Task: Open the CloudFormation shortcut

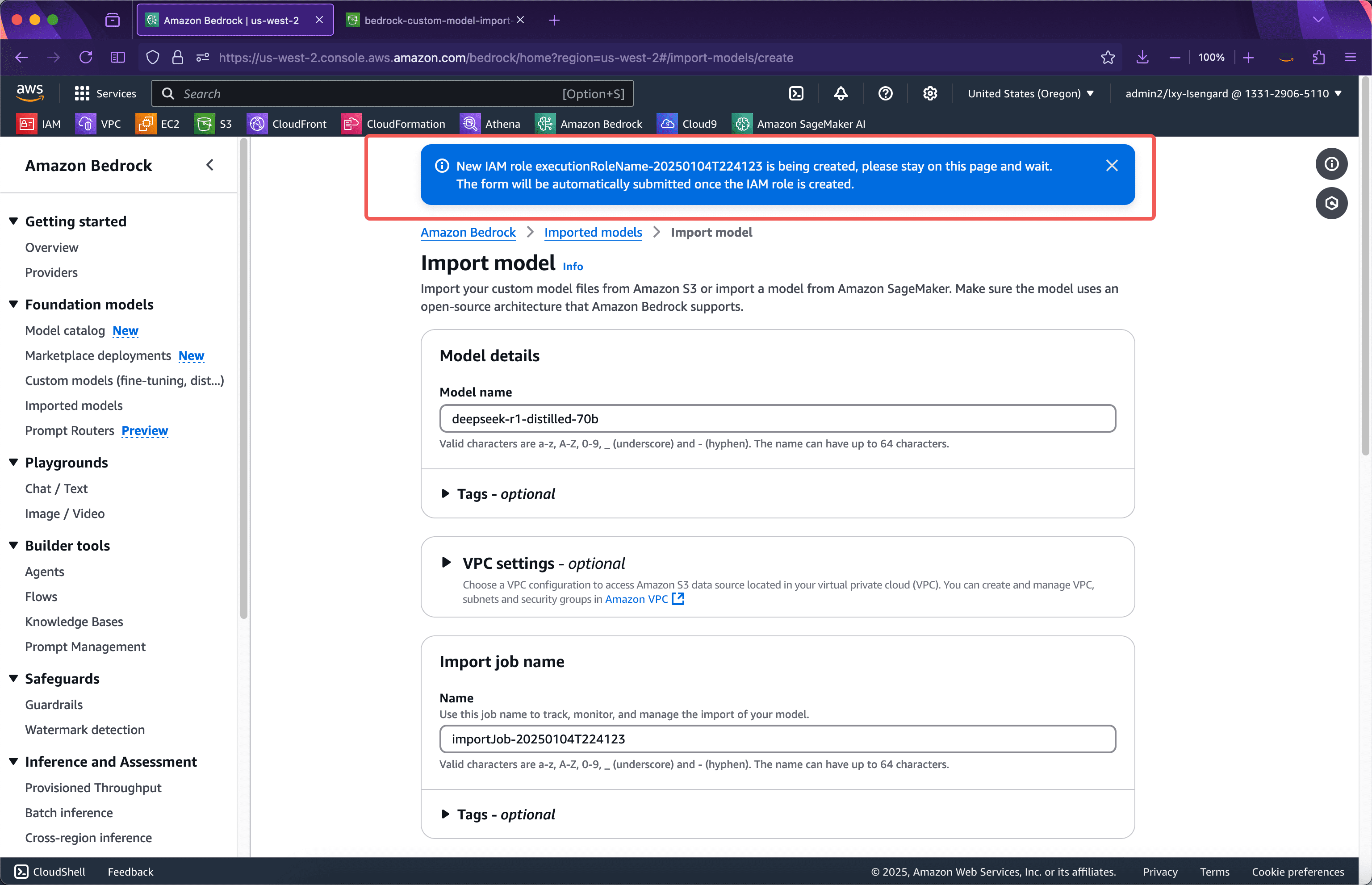Action: point(395,124)
